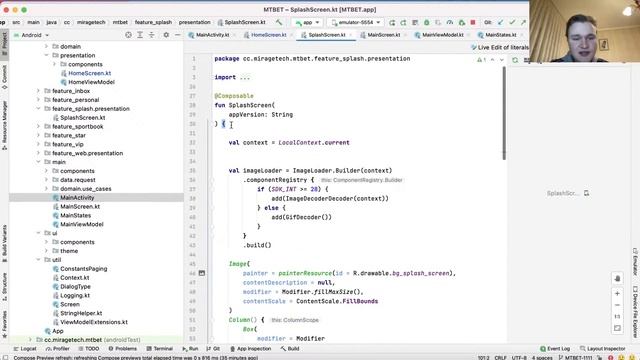Open HomeScreen.kt in the project tree
This screenshot has width=640, height=360.
(x=89, y=73)
